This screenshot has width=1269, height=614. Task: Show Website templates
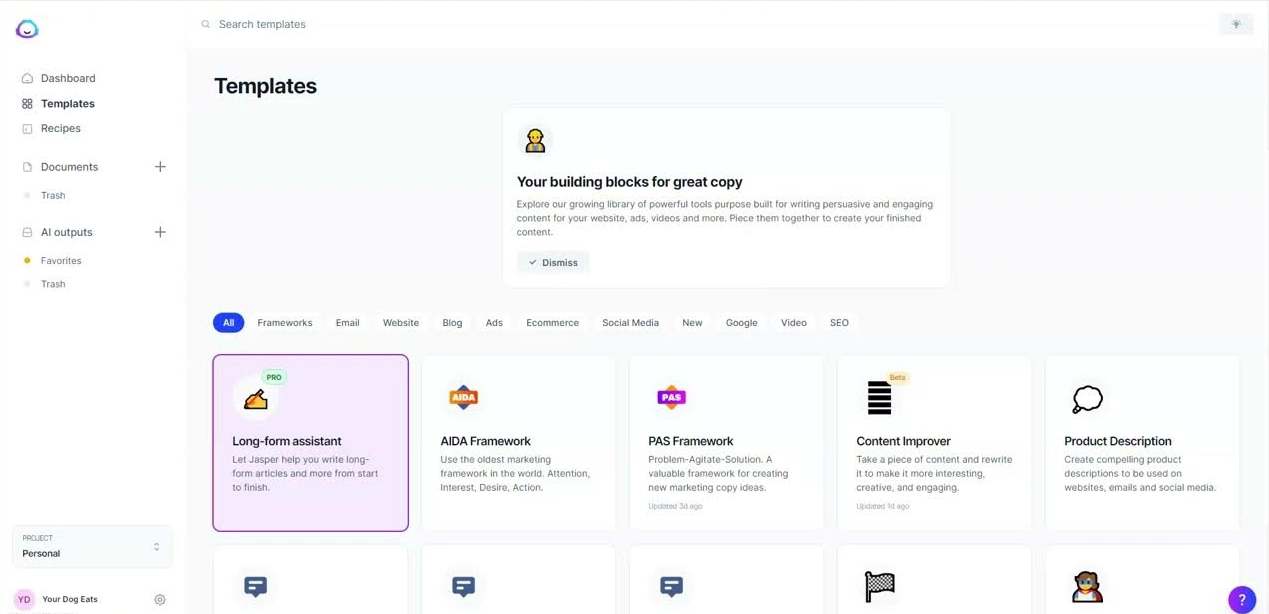click(x=401, y=323)
